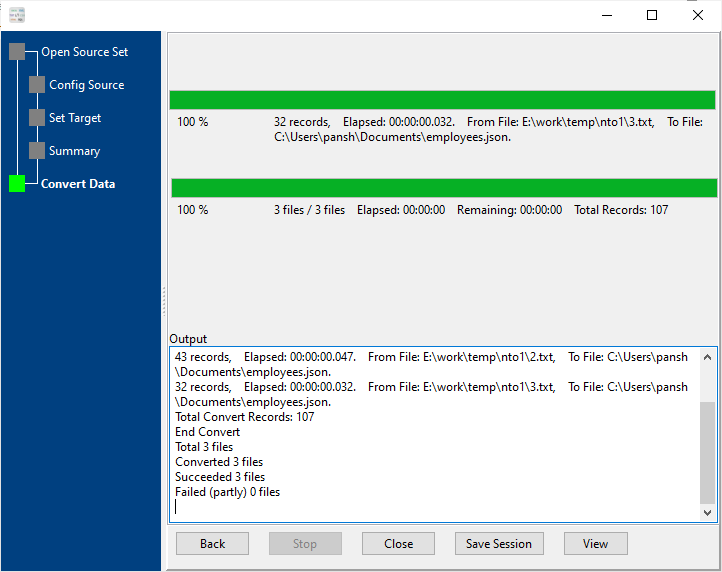
Task: Click the Output scrollbar down arrow
Action: click(x=708, y=512)
